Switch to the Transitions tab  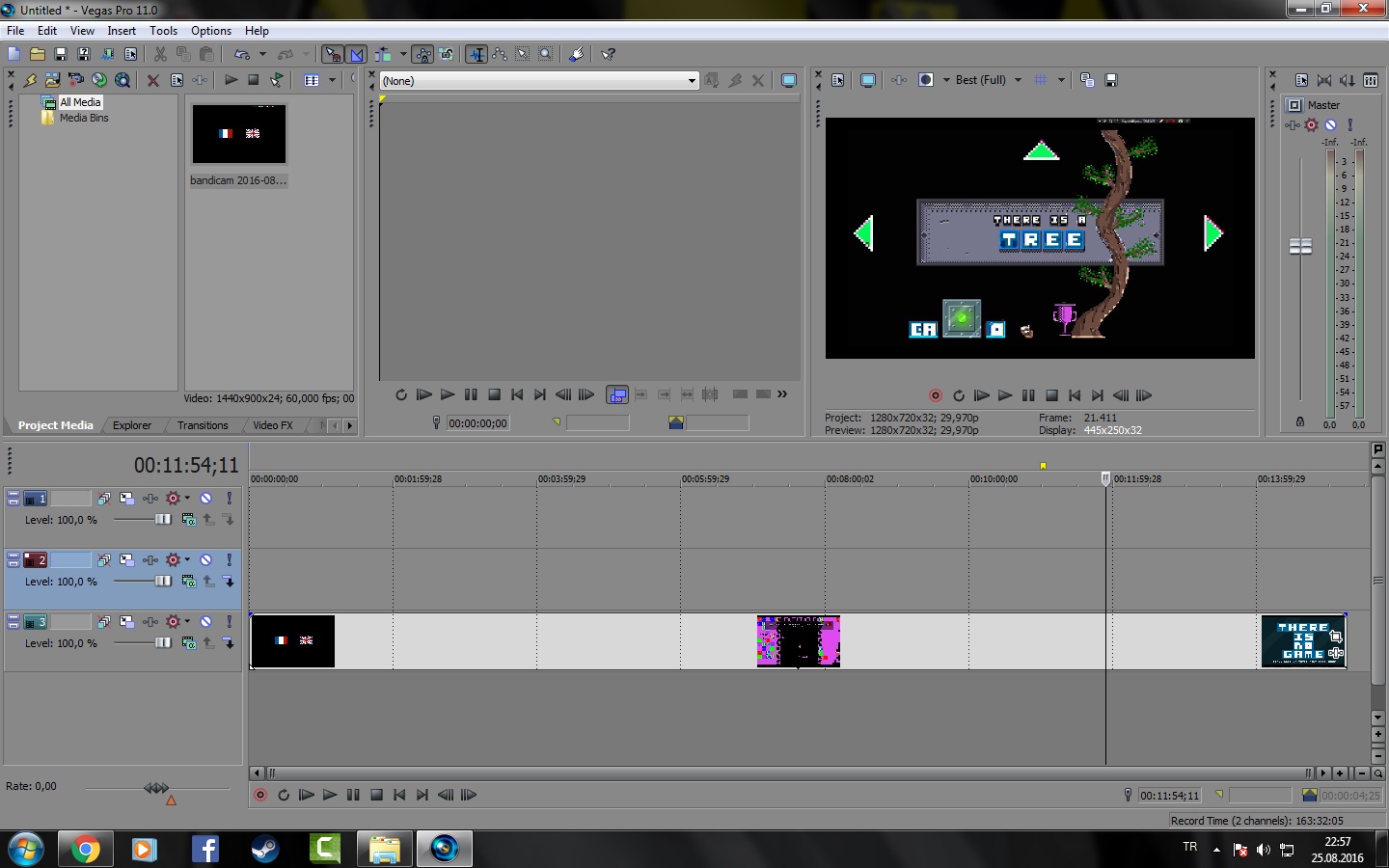(203, 425)
